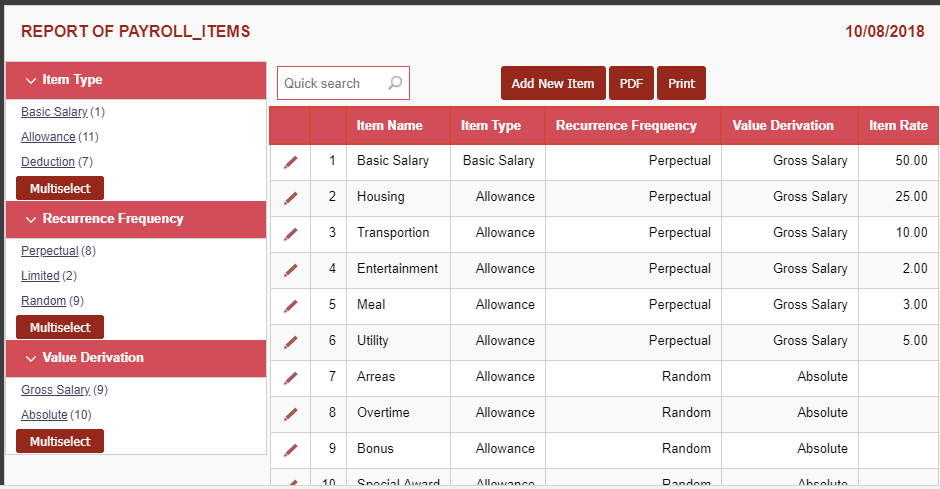Open edit for the Transportion row
Image resolution: width=940 pixels, height=489 pixels.
(290, 234)
